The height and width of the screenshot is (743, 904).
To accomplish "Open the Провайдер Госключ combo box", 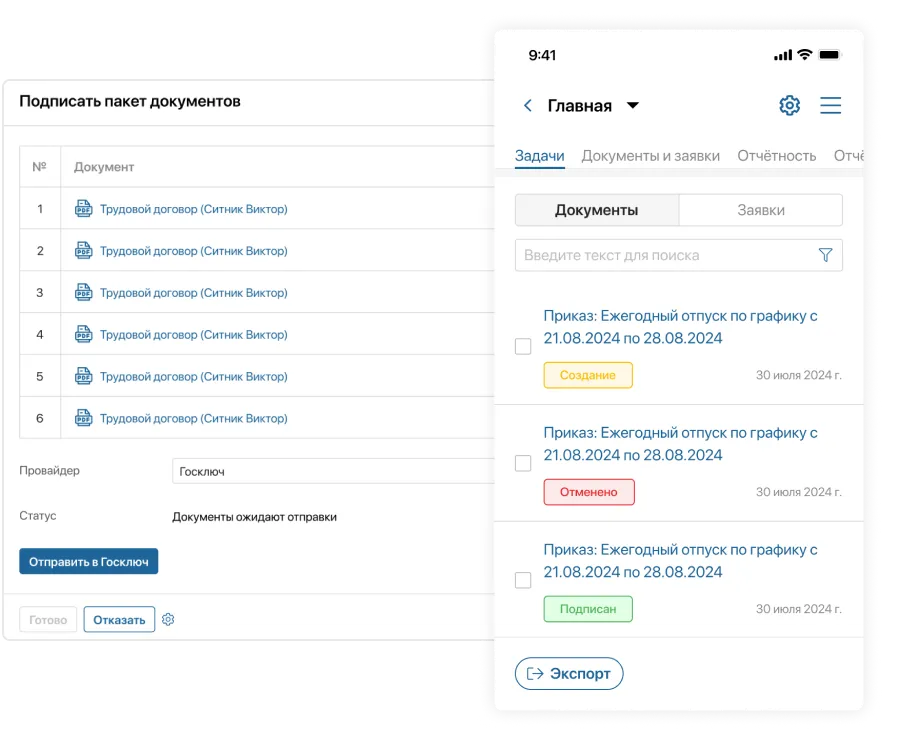I will pyautogui.click(x=333, y=471).
